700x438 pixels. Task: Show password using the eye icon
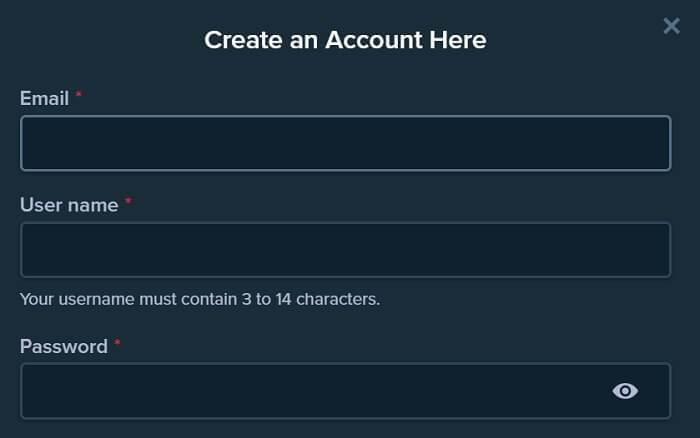coord(625,391)
